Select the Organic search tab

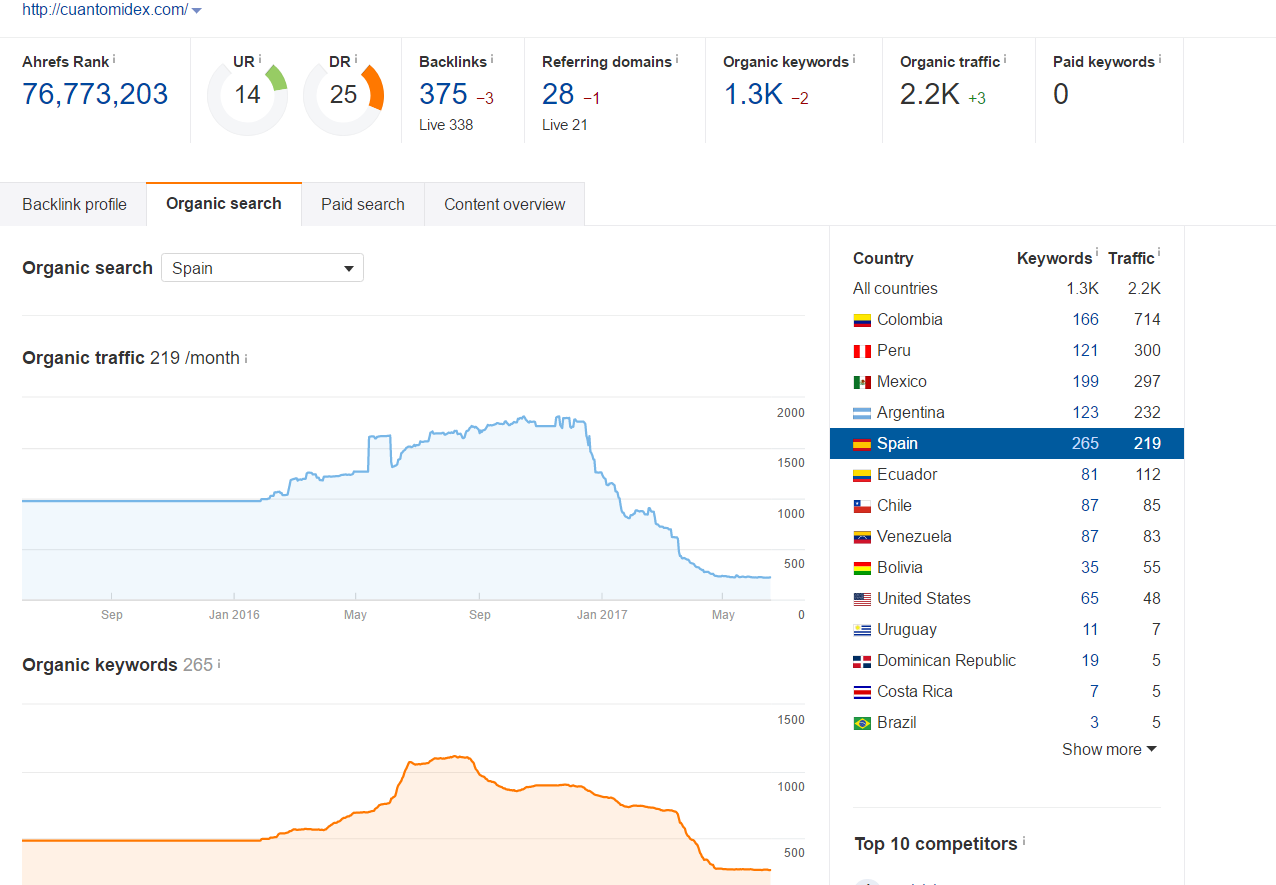click(224, 204)
